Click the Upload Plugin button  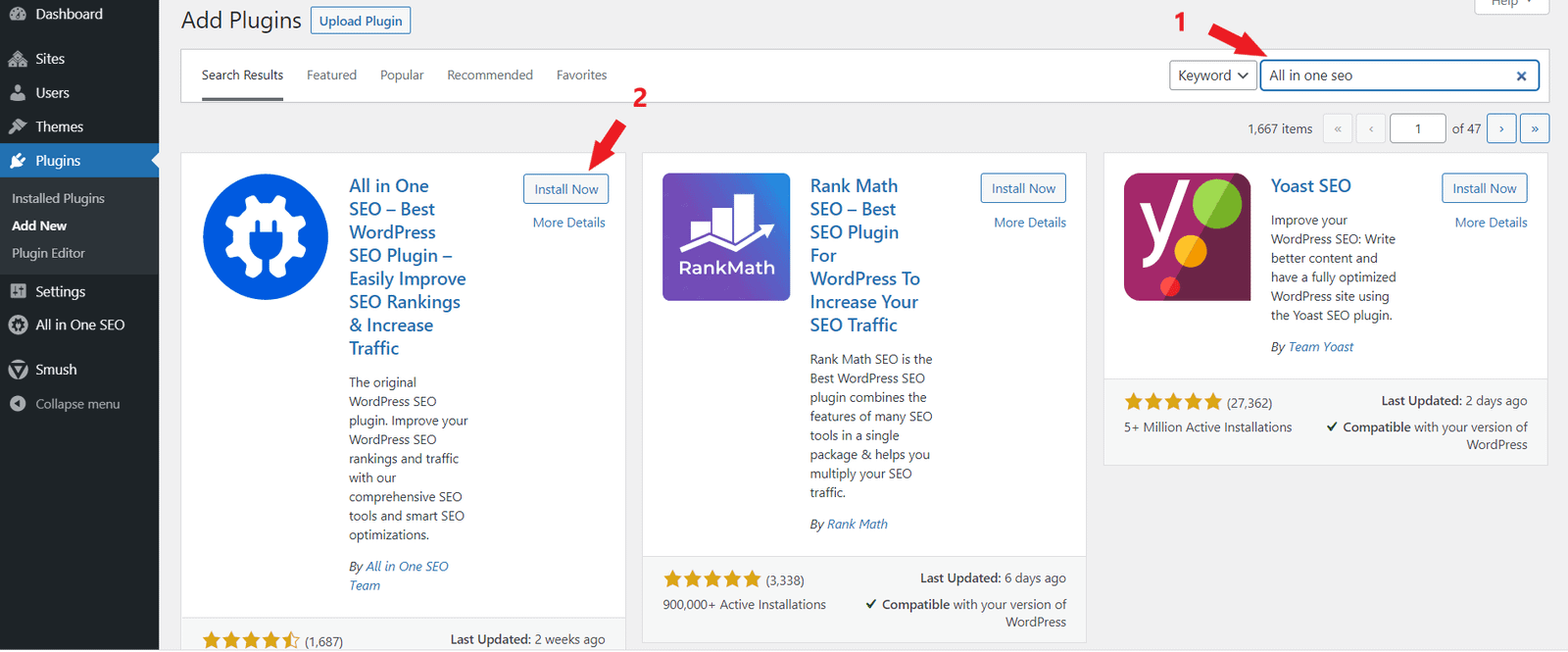[361, 21]
